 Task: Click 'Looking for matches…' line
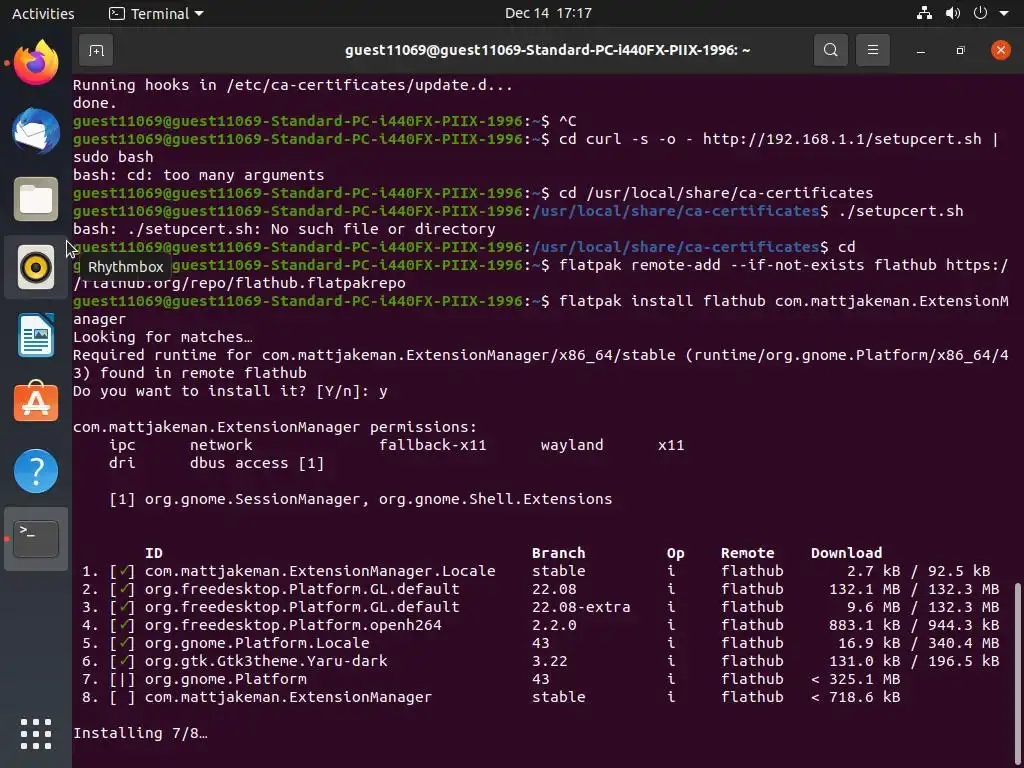163,337
